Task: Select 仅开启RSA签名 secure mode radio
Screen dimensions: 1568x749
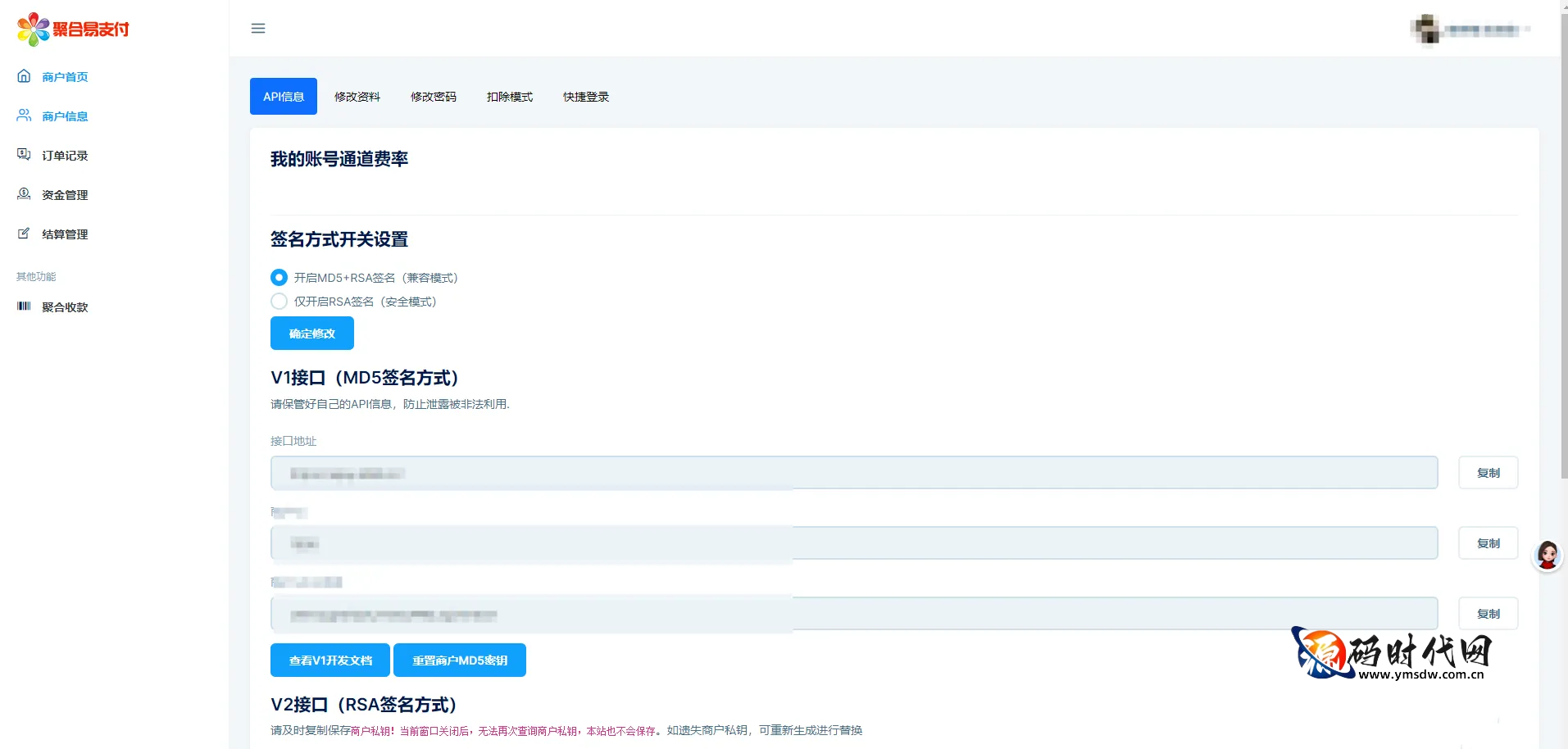Action: coord(280,302)
